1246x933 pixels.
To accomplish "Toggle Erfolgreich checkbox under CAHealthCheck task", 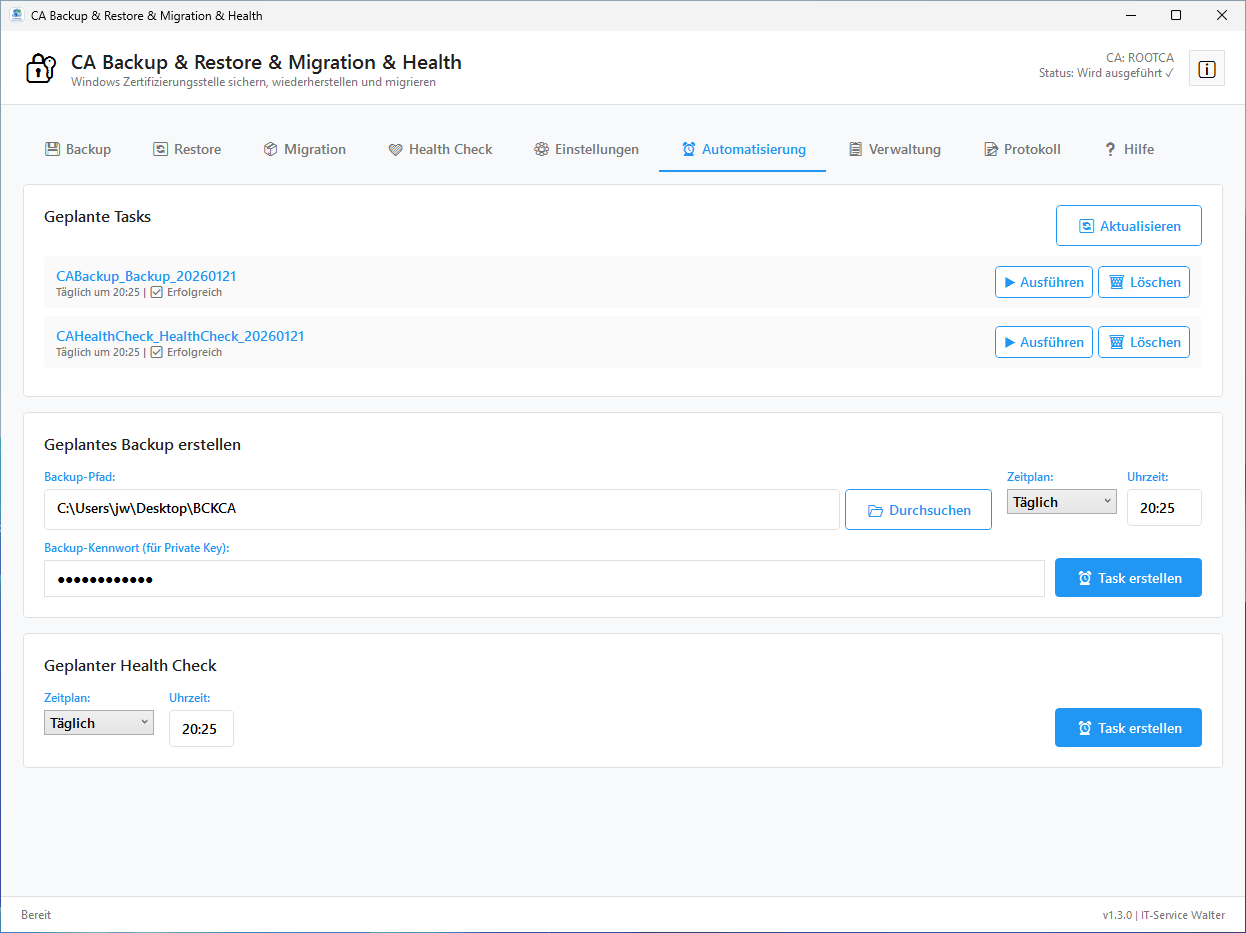I will coord(156,353).
